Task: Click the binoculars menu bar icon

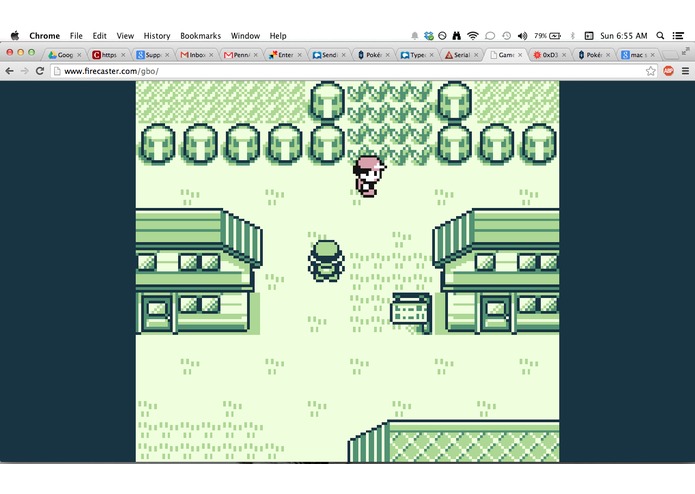Action: [x=457, y=36]
